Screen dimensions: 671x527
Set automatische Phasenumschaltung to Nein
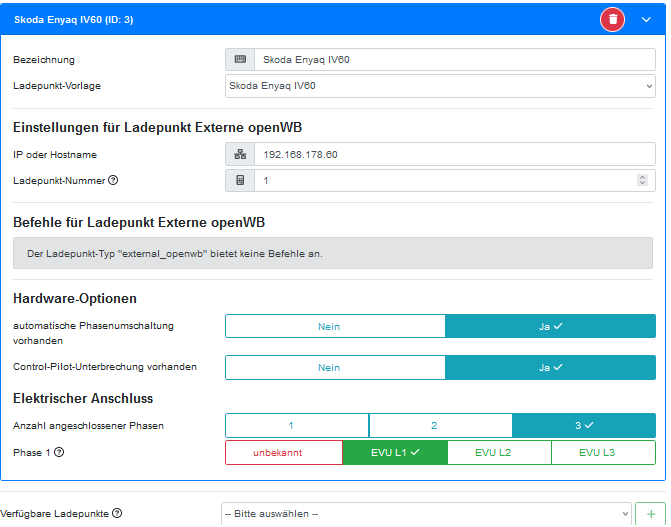point(335,326)
